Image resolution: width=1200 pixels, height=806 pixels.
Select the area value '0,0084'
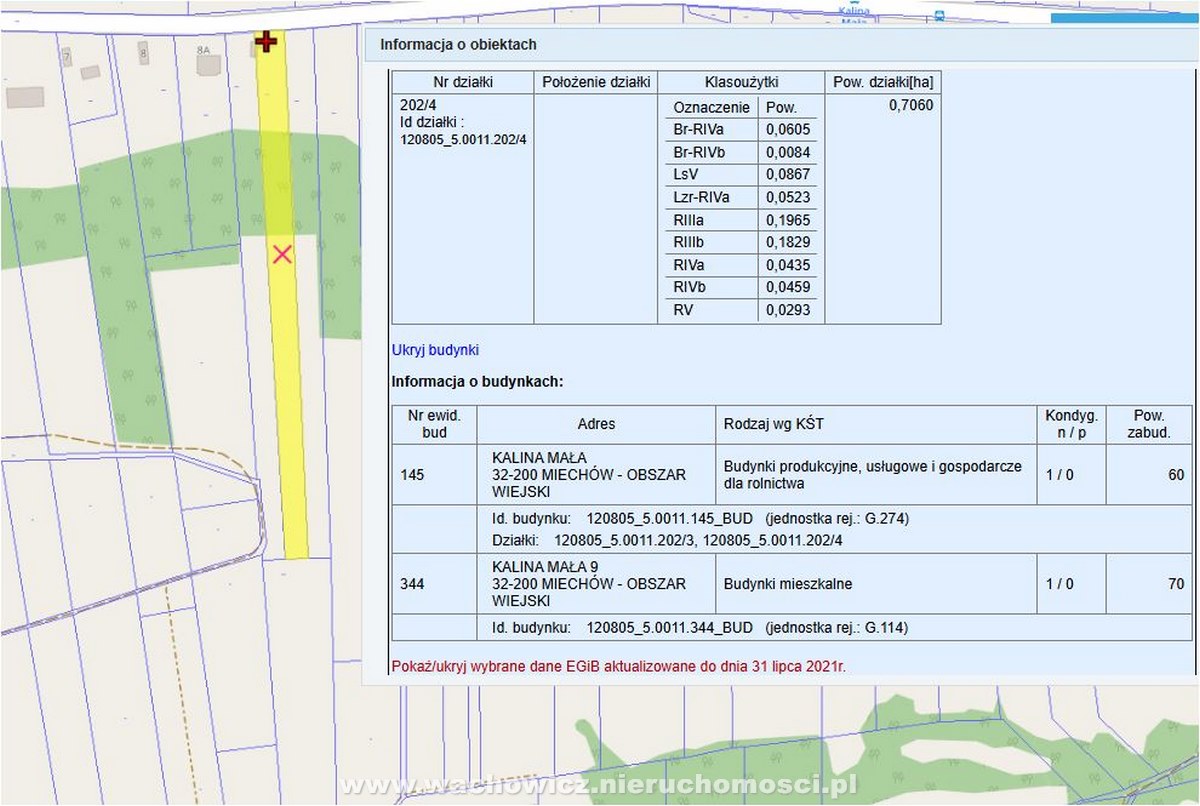788,152
